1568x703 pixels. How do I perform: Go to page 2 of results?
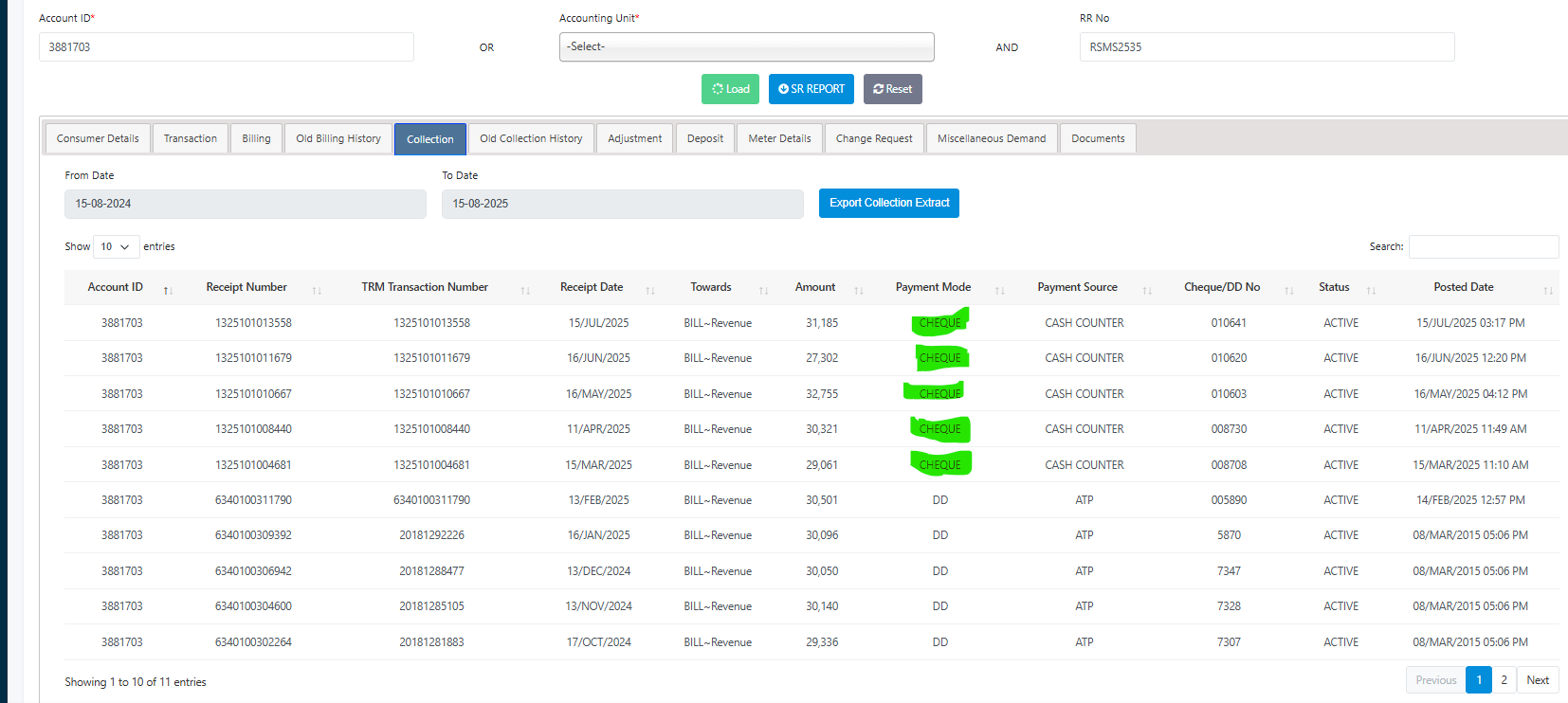point(1504,680)
